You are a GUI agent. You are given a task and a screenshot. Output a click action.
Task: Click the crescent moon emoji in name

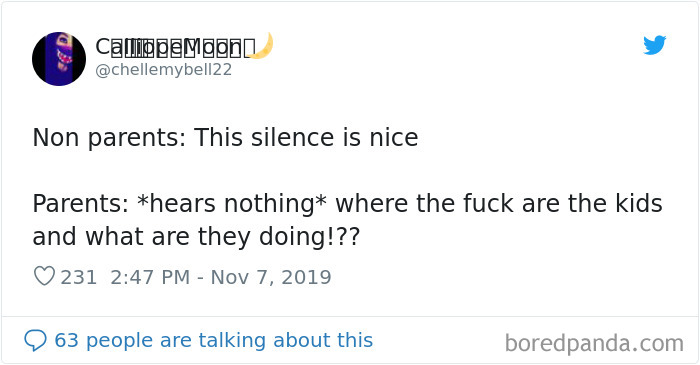pyautogui.click(x=260, y=46)
